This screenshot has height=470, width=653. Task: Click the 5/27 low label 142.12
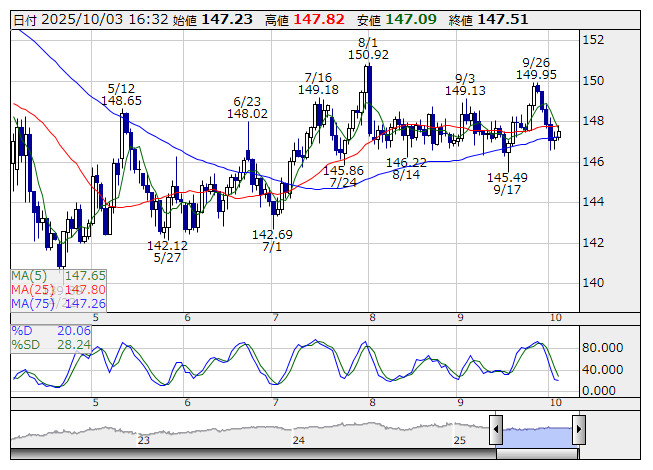pos(167,245)
